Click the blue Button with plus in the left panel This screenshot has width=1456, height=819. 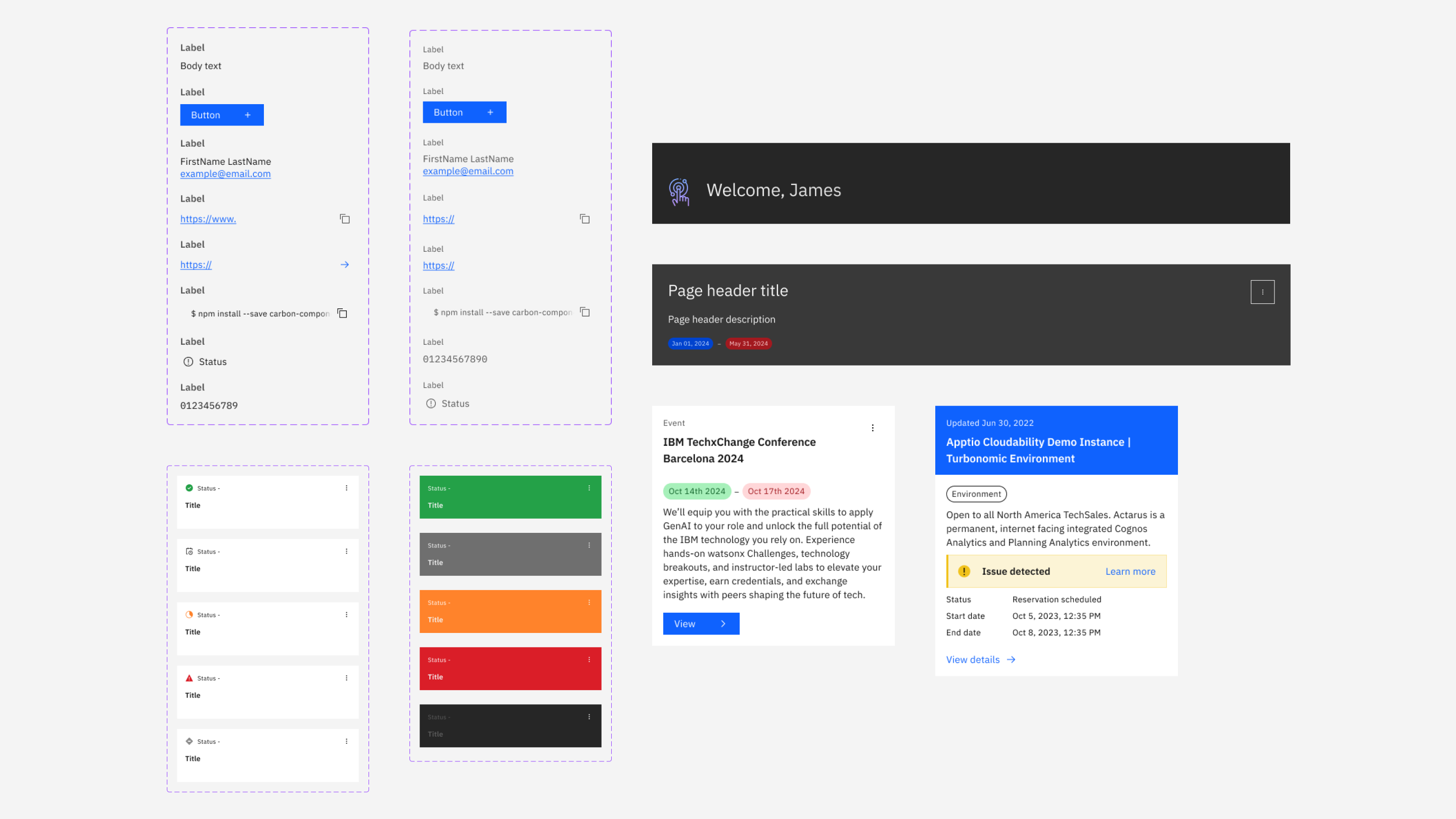(221, 115)
